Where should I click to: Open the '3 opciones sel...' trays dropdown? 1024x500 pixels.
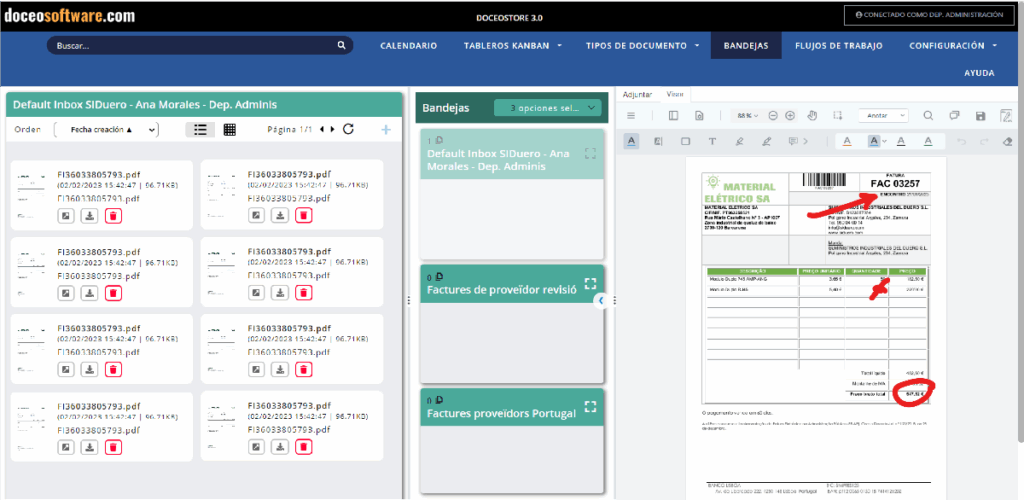pyautogui.click(x=547, y=108)
